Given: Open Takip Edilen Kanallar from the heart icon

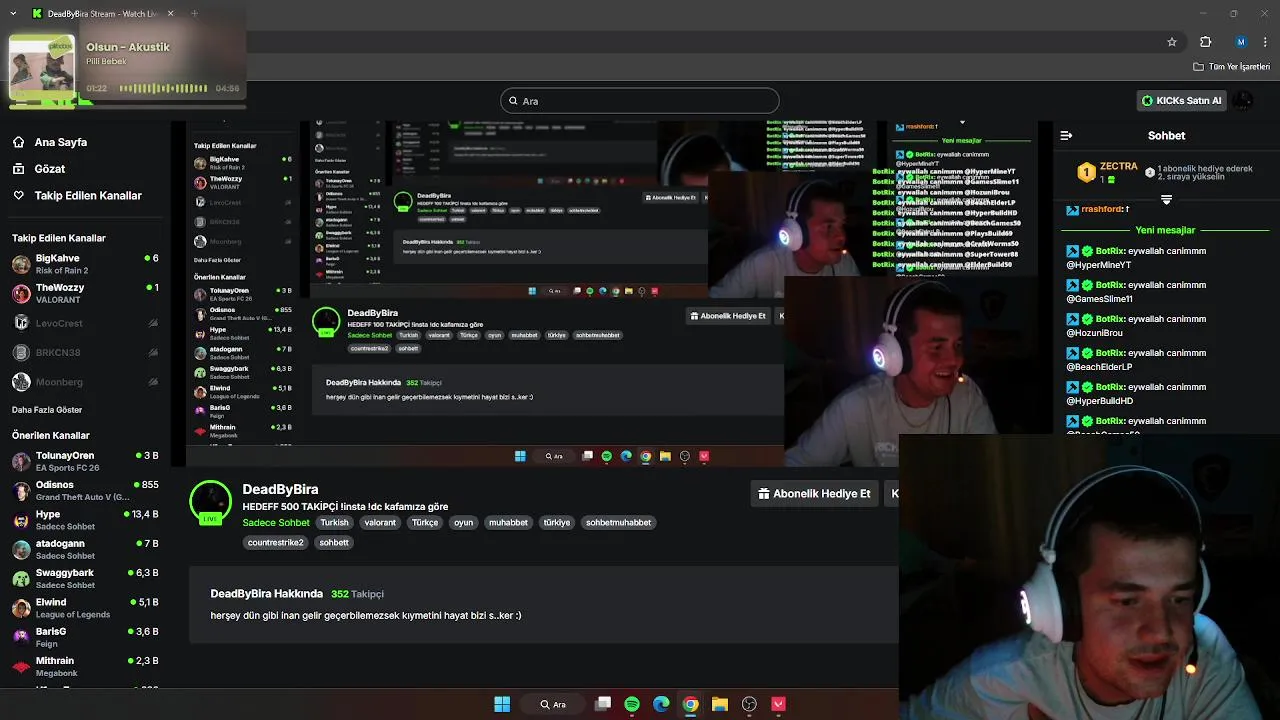Looking at the screenshot, I should coord(77,195).
